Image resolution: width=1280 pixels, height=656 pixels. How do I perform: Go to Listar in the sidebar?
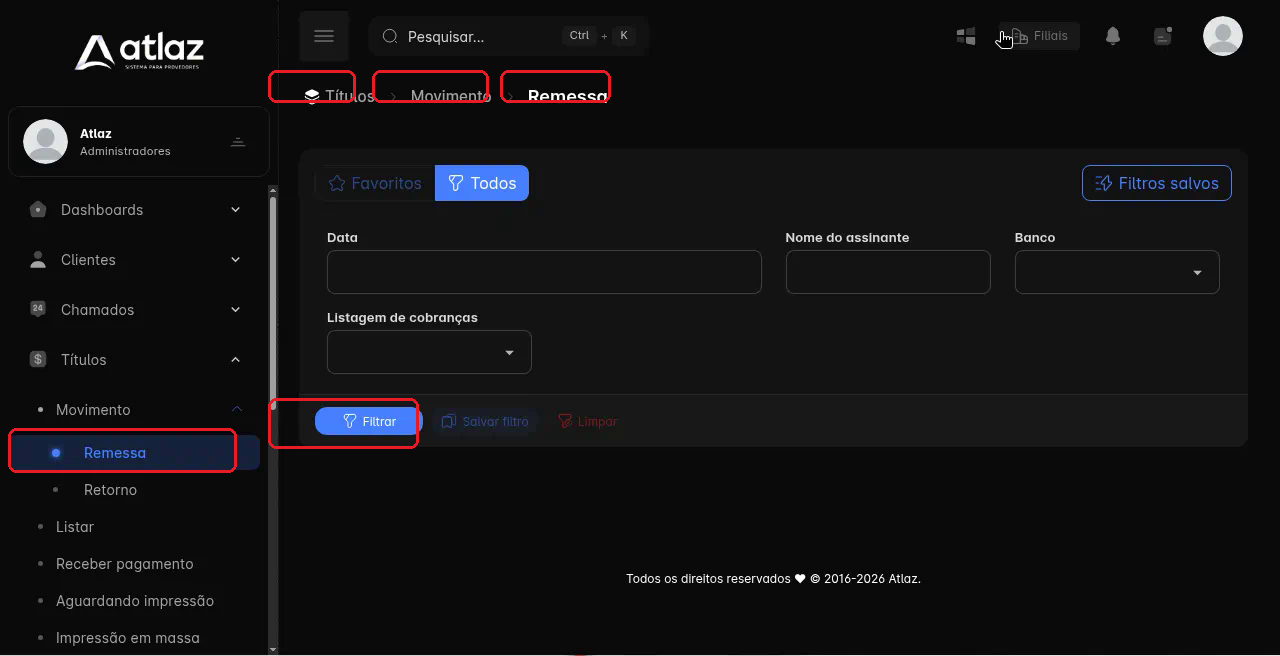(x=75, y=527)
